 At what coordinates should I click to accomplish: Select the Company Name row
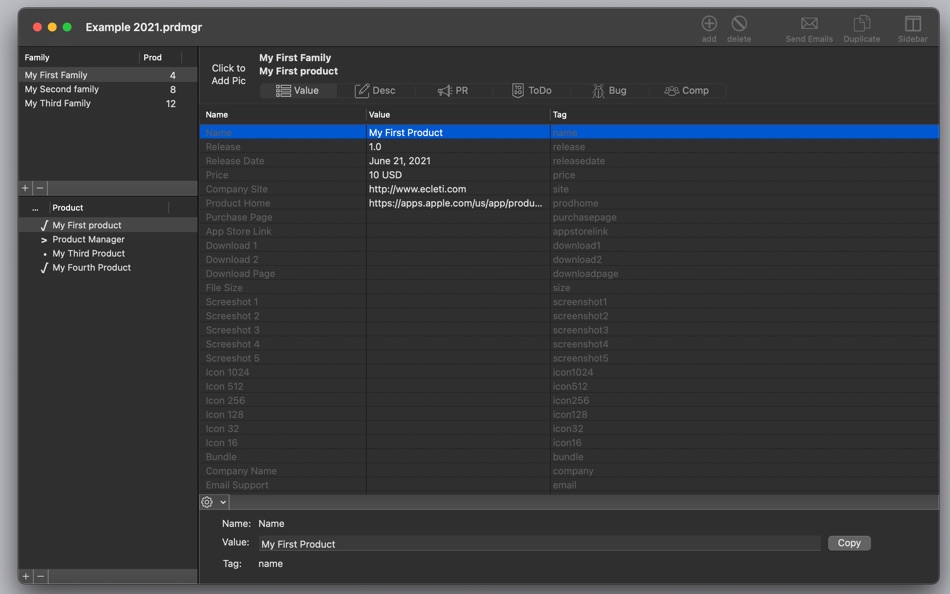click(570, 471)
